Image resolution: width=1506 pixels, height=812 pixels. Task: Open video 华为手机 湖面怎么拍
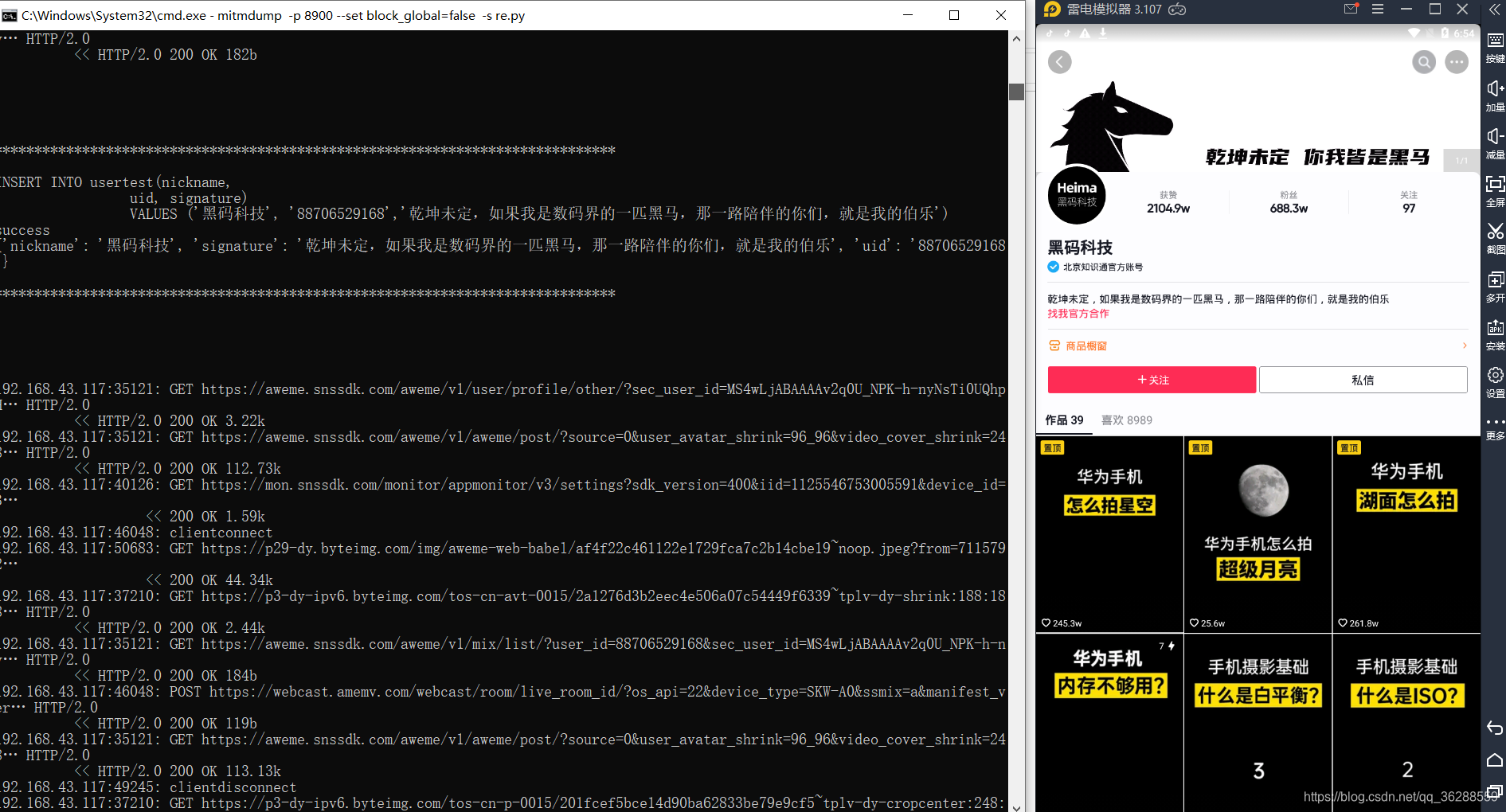click(x=1406, y=534)
